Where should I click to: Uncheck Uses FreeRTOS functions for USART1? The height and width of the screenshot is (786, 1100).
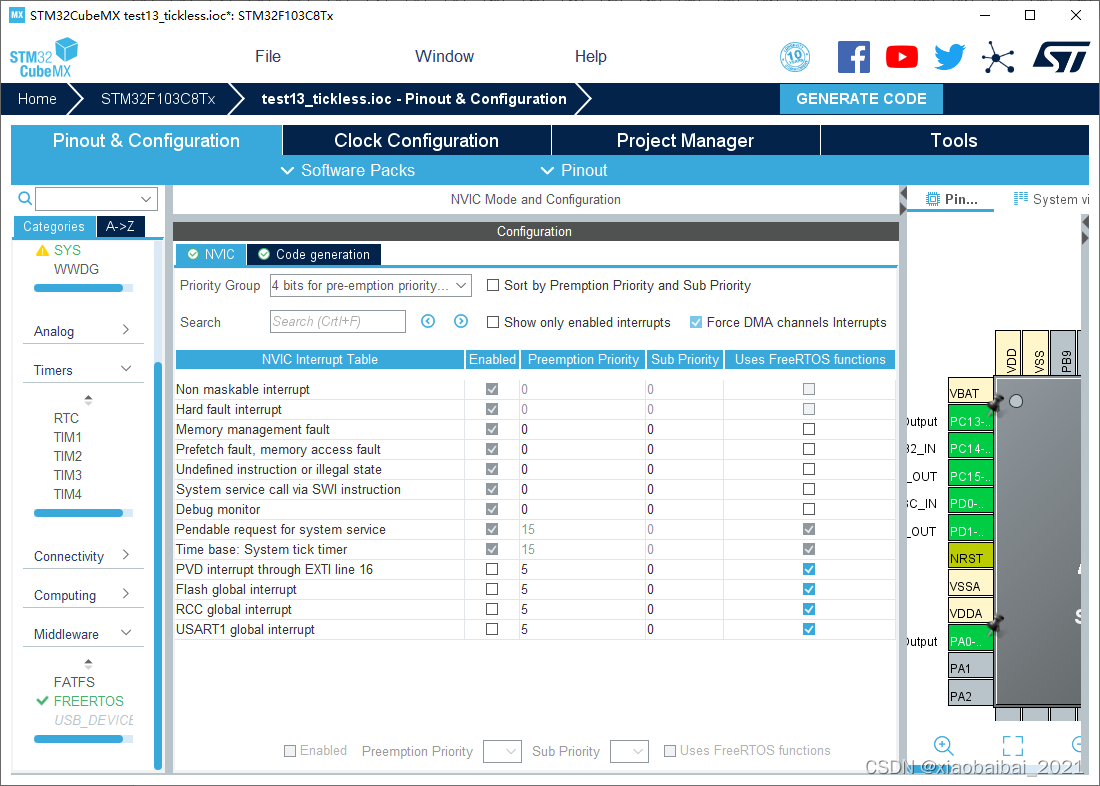click(x=809, y=630)
